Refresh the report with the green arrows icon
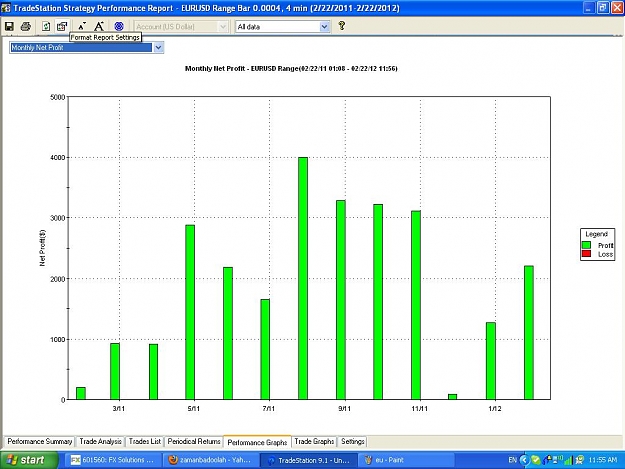The width and height of the screenshot is (625, 469). (46, 26)
